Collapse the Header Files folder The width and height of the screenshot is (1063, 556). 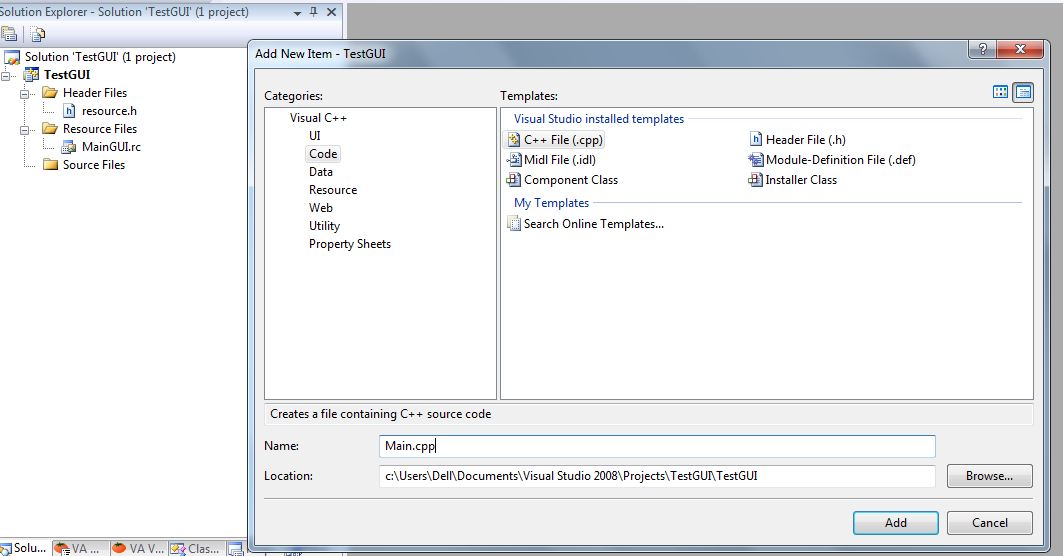coord(24,93)
